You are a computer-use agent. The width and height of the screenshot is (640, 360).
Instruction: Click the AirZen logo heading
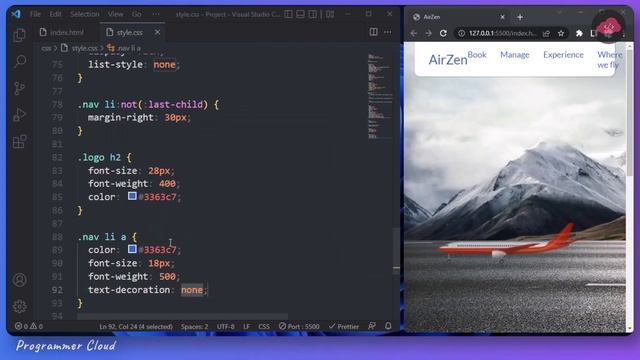(448, 60)
